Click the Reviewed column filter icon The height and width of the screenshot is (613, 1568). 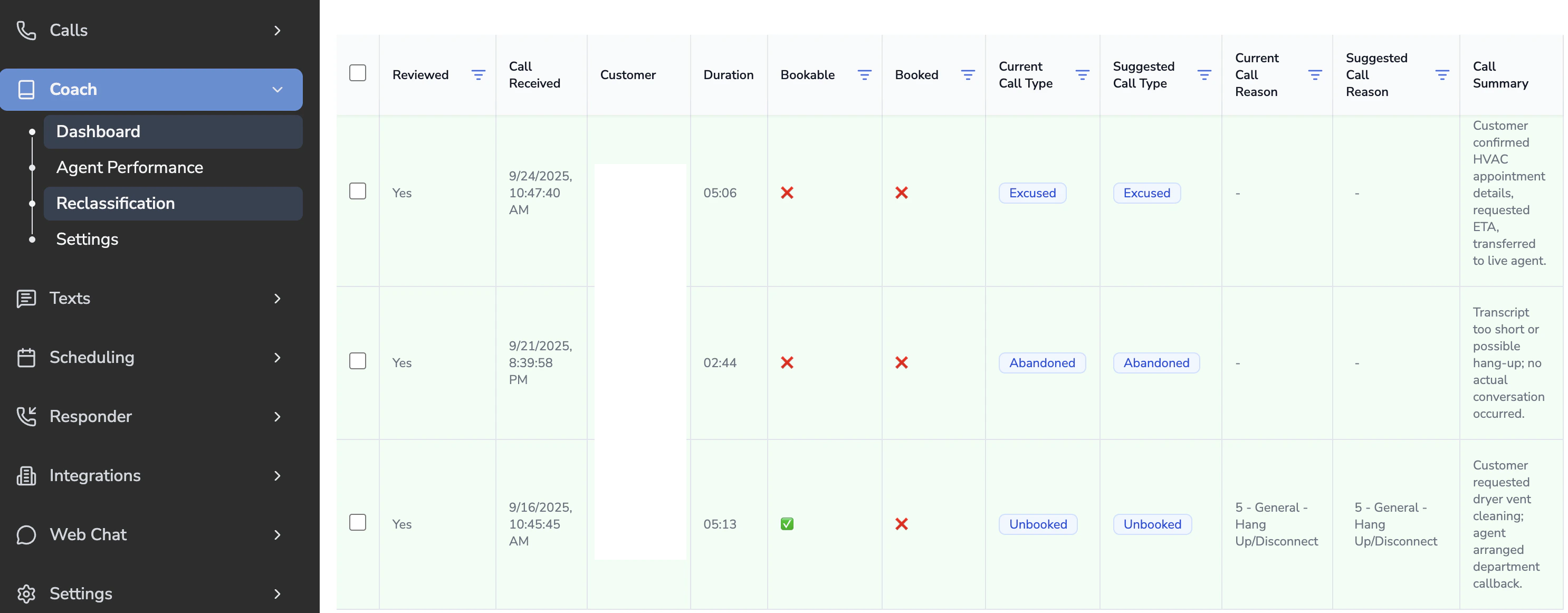(478, 75)
